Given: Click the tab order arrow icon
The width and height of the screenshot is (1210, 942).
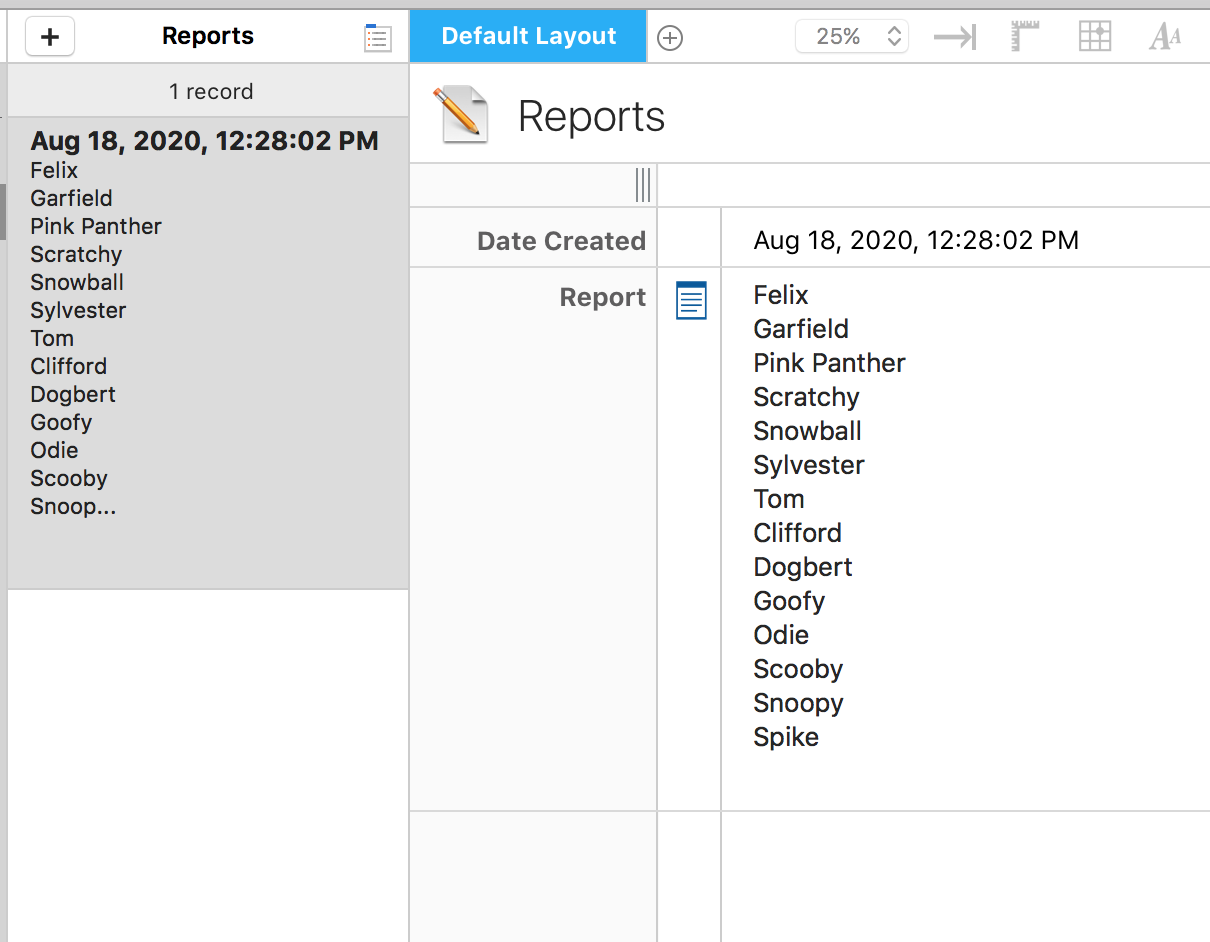Looking at the screenshot, I should pos(954,37).
